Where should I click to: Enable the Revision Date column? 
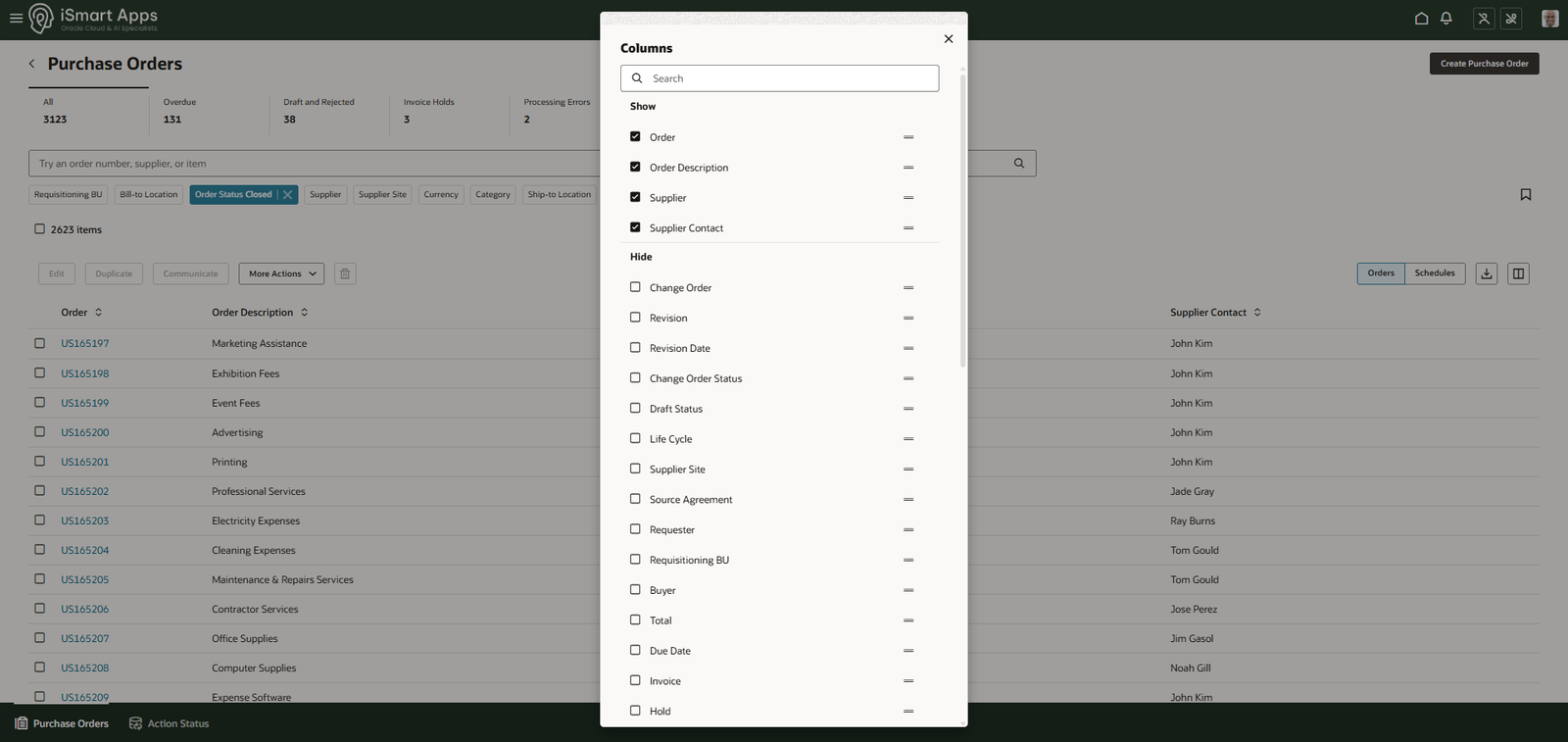(x=635, y=348)
